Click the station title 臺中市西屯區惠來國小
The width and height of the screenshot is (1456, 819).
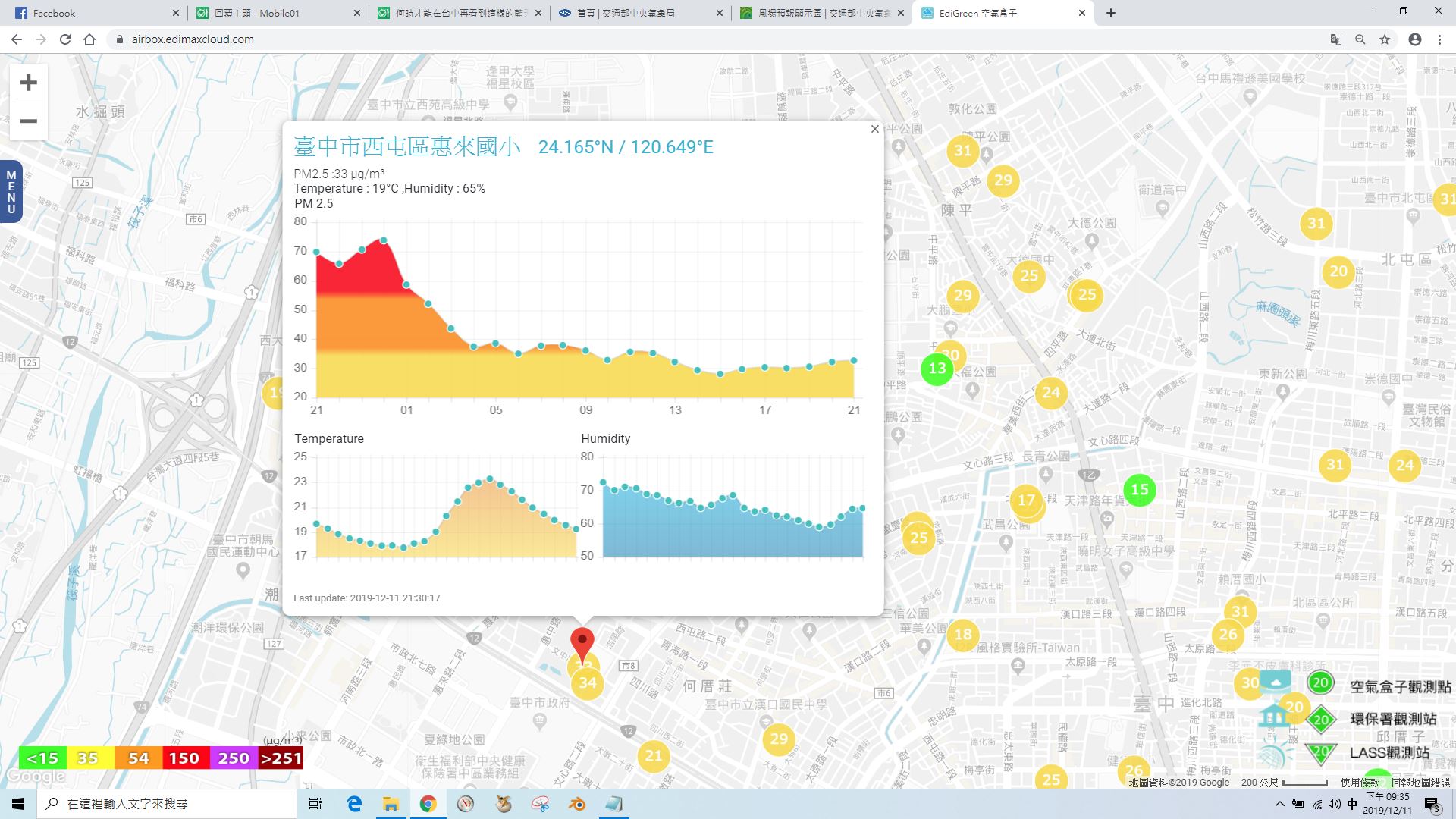[x=407, y=146]
